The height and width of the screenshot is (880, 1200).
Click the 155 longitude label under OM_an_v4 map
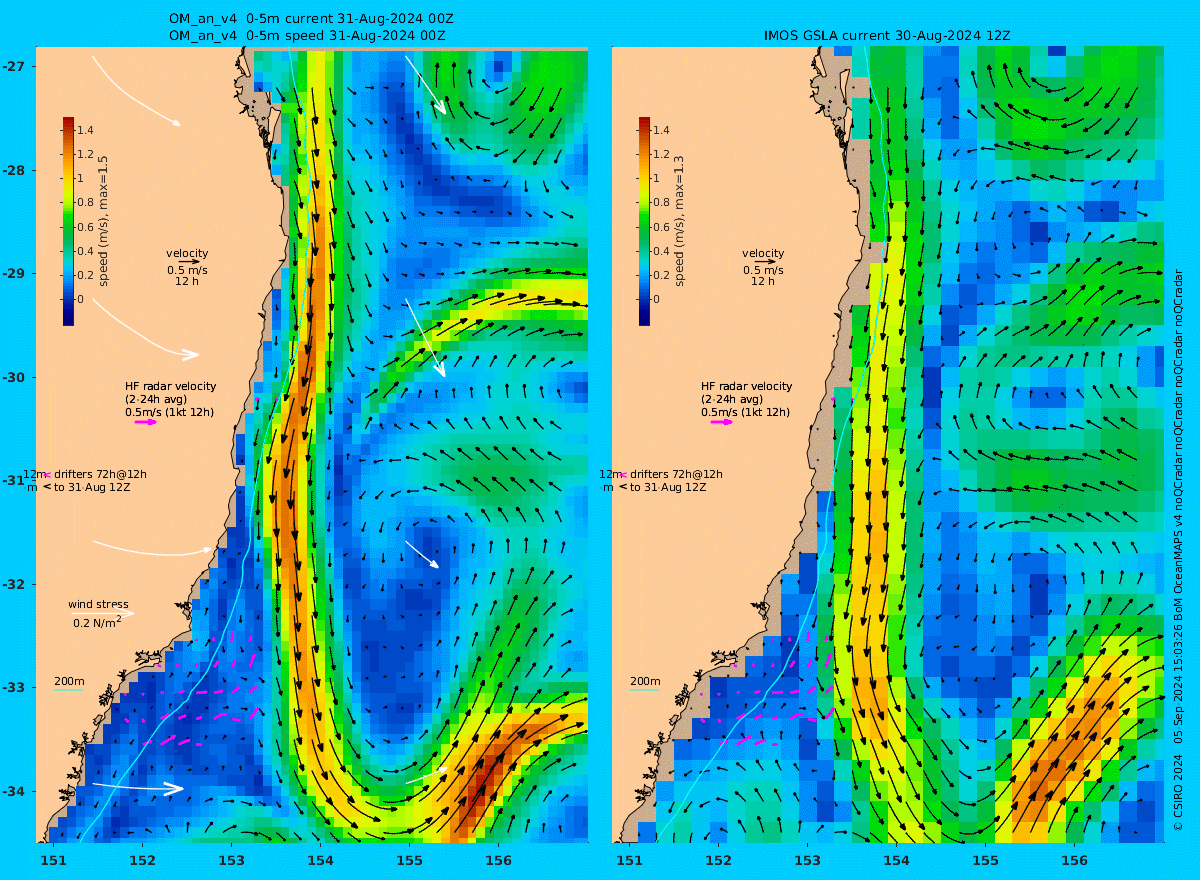(409, 860)
